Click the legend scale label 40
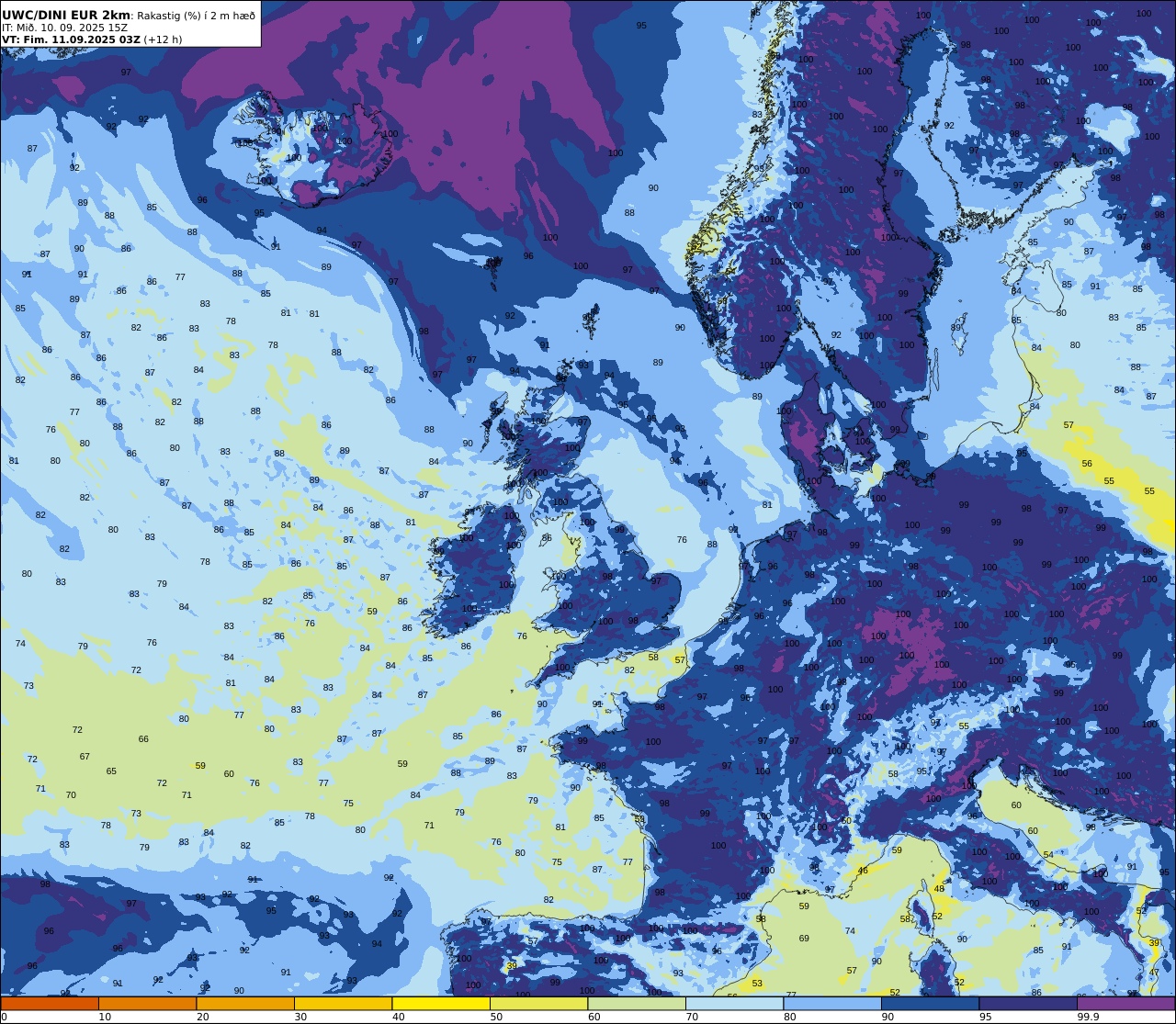The width and height of the screenshot is (1176, 1024). pos(399,1017)
